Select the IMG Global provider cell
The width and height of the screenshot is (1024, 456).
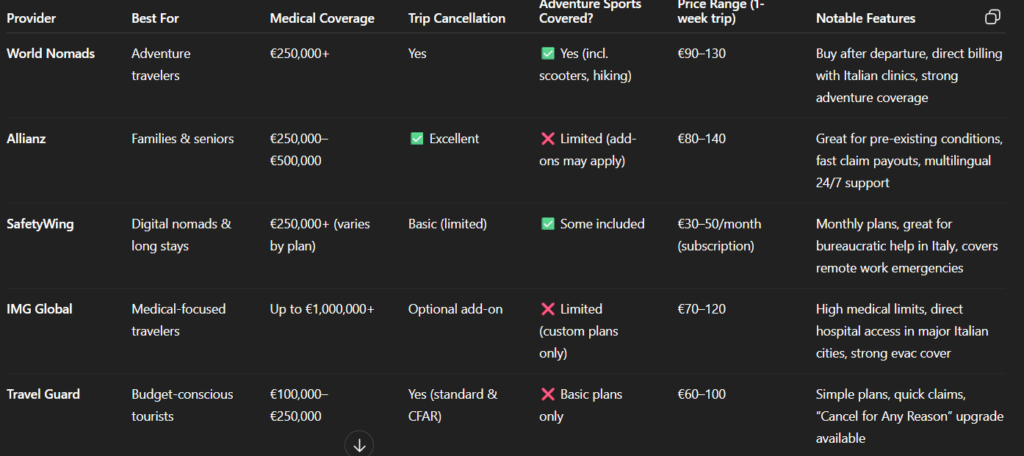point(39,309)
